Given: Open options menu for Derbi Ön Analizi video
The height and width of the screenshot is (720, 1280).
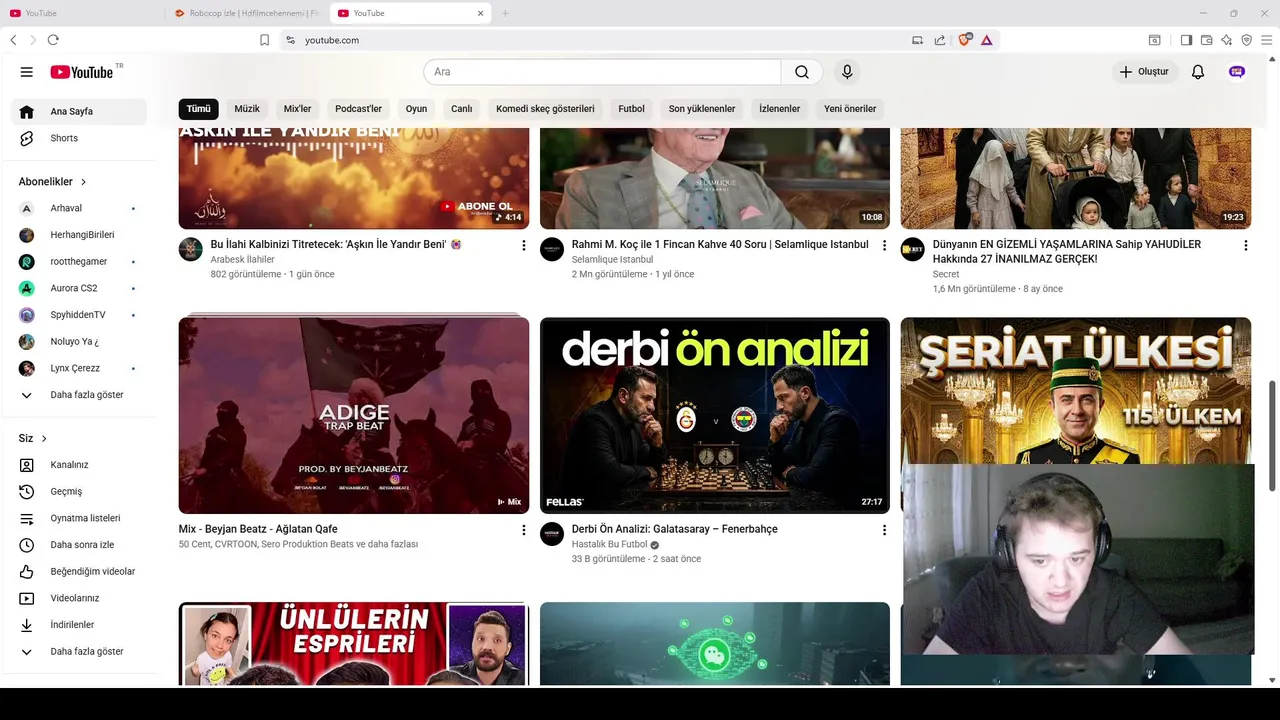Looking at the screenshot, I should click(x=884, y=530).
